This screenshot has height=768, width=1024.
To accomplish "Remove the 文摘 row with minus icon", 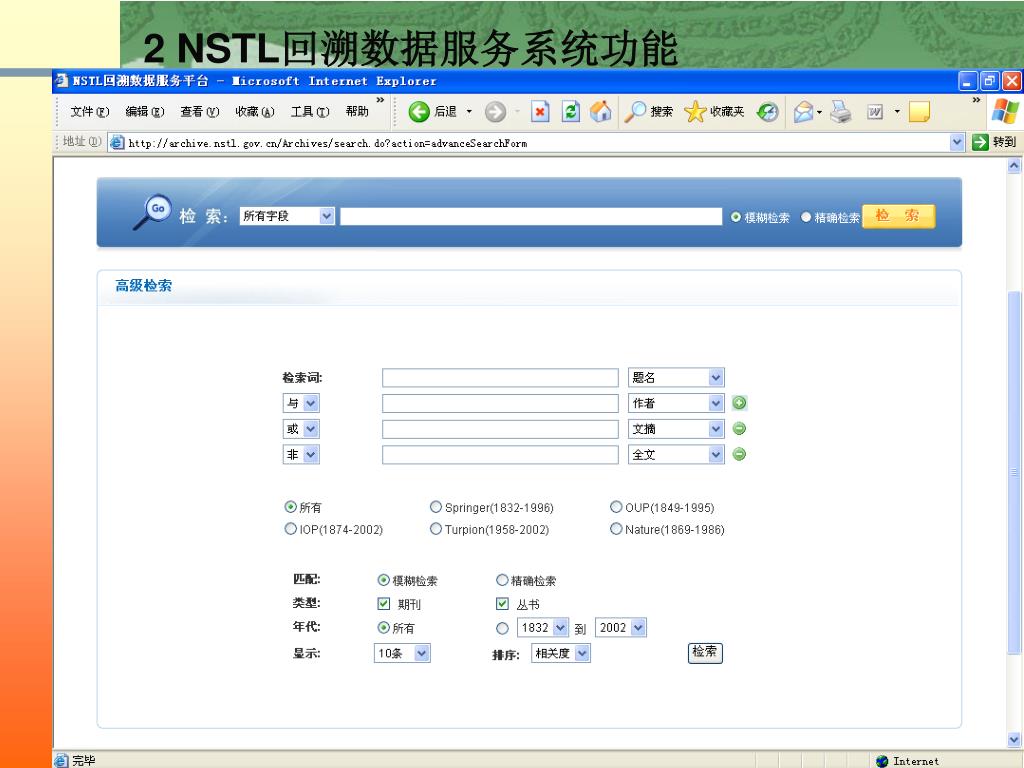I will point(739,428).
